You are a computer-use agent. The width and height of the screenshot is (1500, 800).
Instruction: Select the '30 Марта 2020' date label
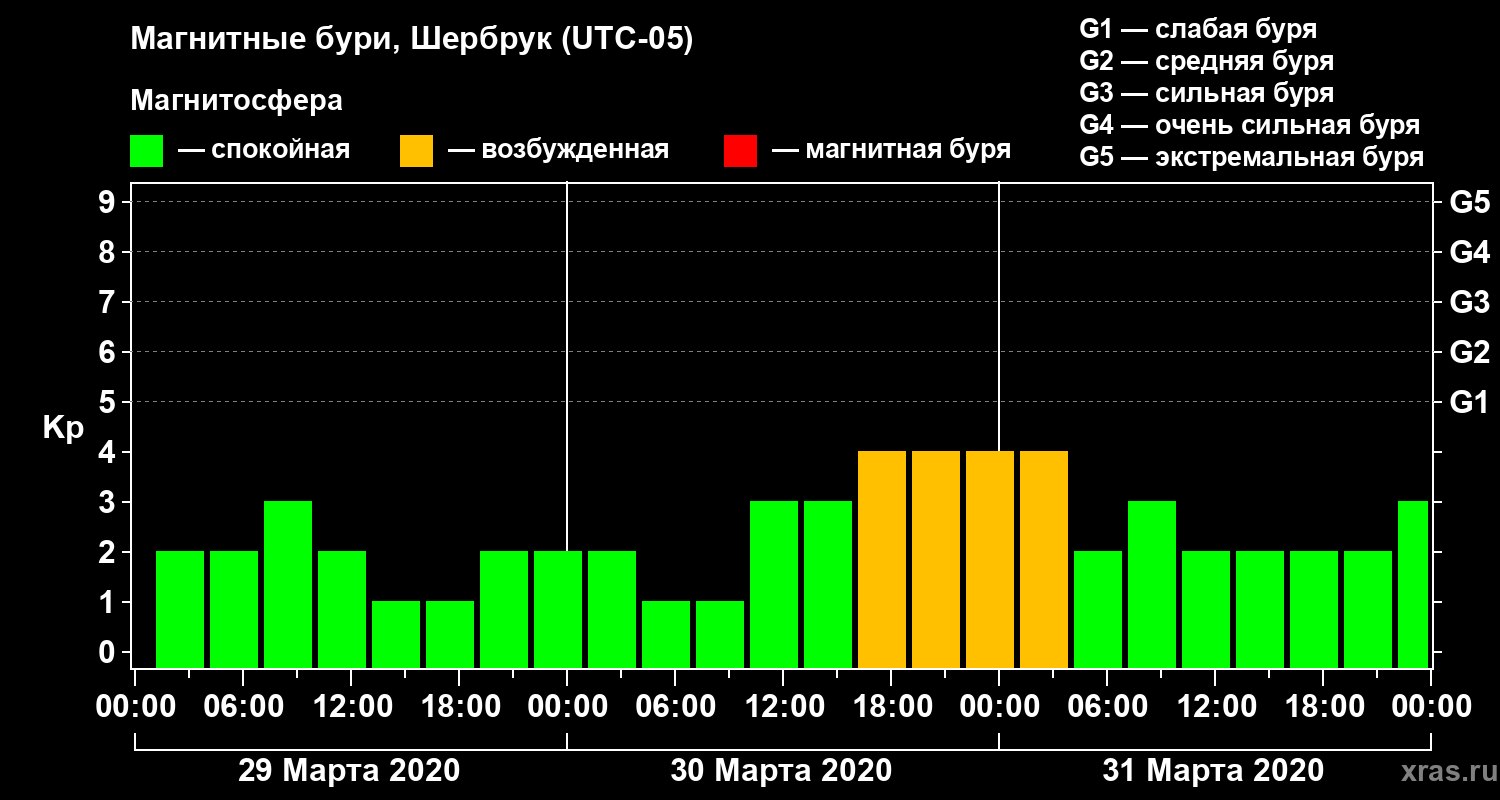[x=781, y=771]
